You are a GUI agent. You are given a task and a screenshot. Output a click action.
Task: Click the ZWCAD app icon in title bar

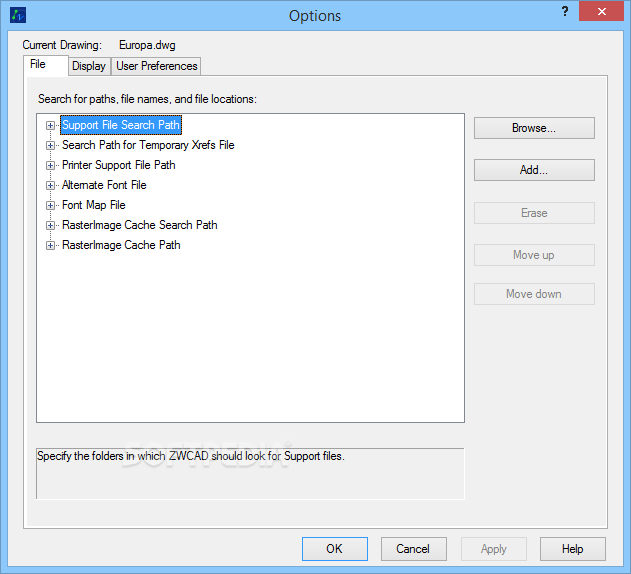tap(18, 15)
